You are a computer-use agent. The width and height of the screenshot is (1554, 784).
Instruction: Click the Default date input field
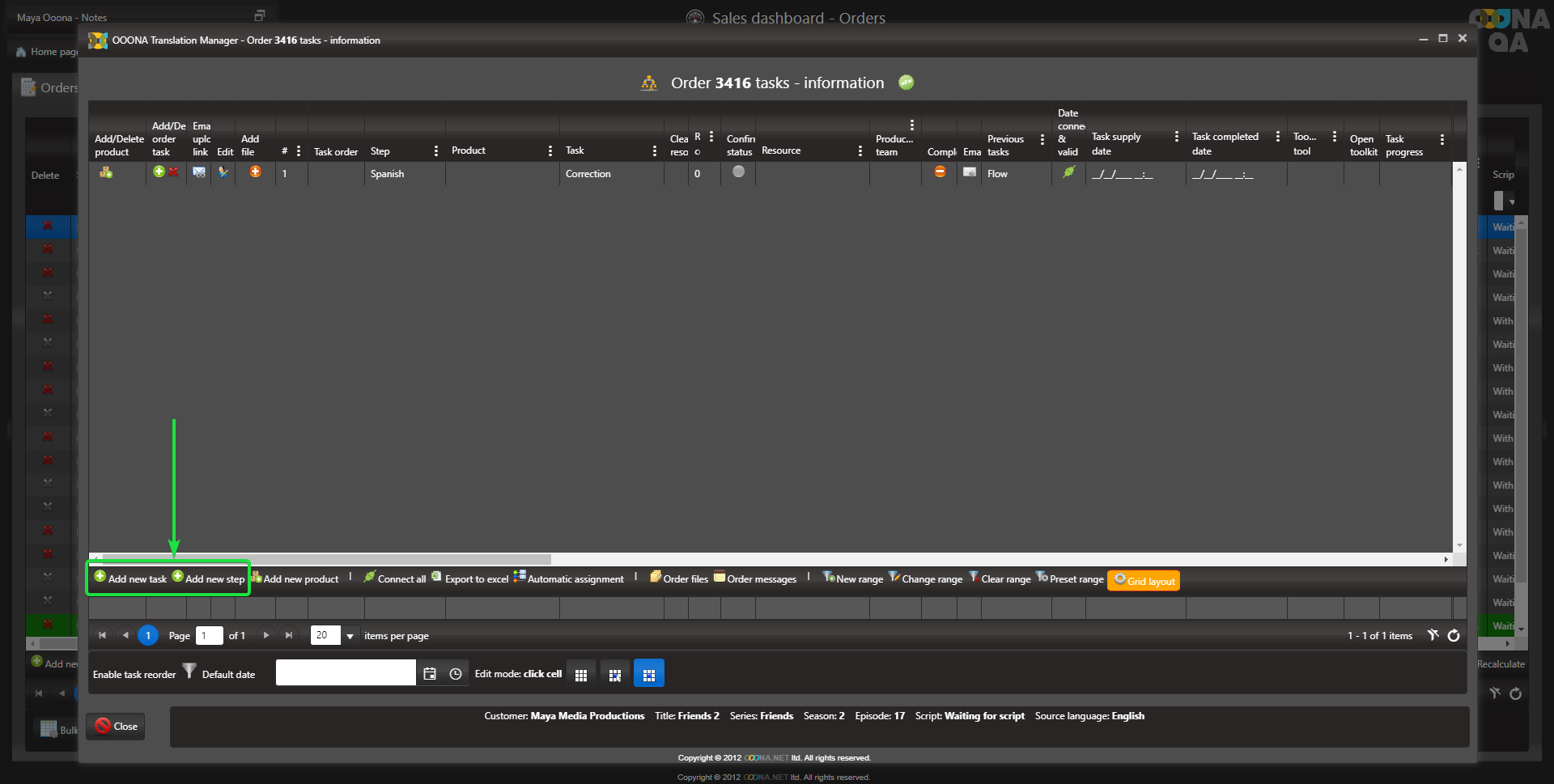[346, 673]
